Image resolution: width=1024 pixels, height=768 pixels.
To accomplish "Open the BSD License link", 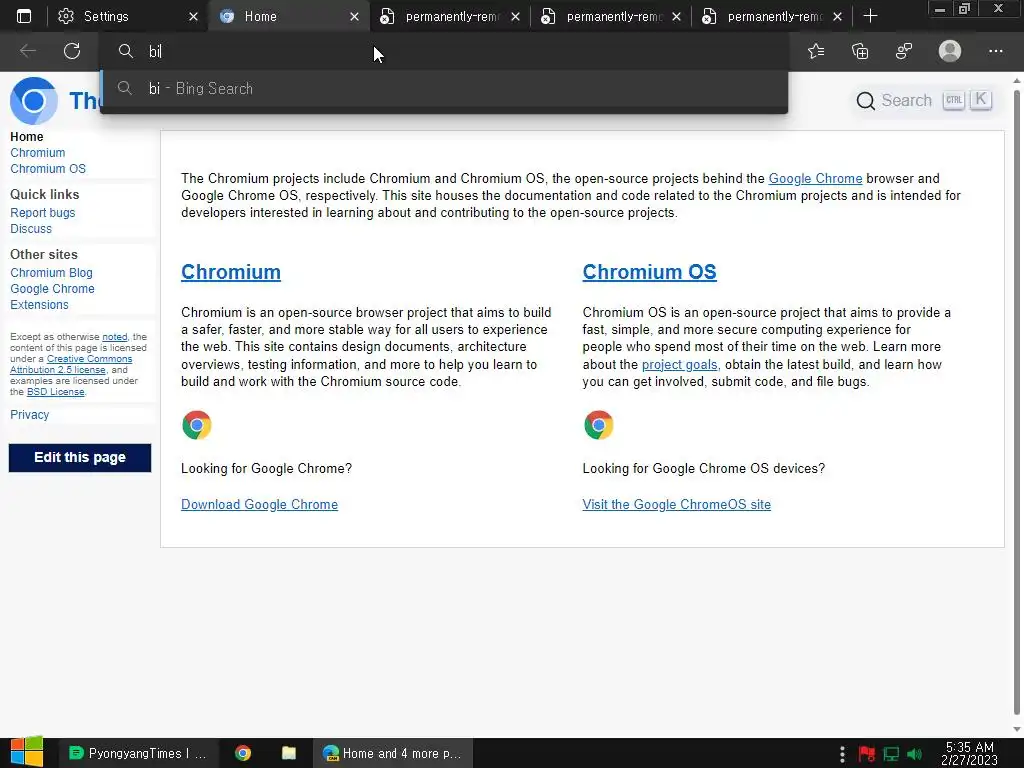I will point(56,392).
